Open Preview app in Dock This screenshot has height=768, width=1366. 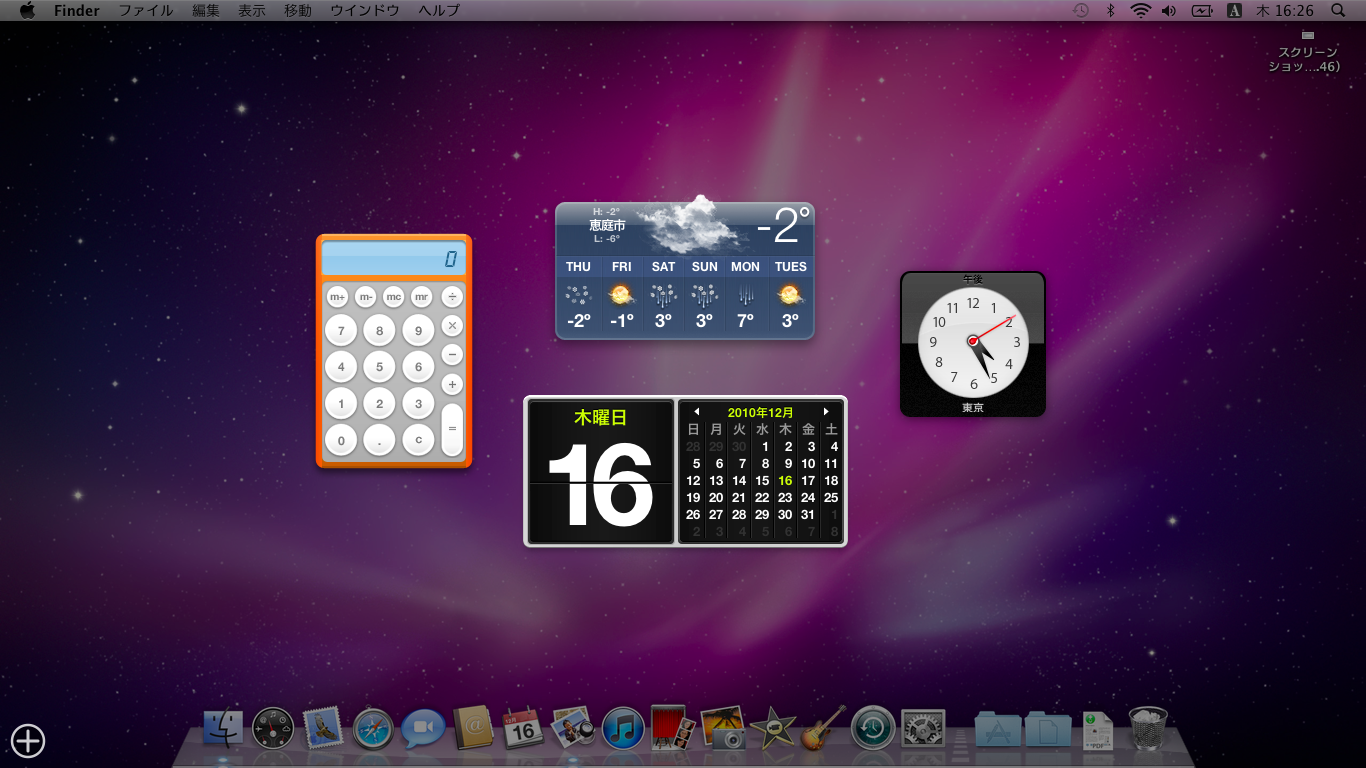click(x=573, y=727)
